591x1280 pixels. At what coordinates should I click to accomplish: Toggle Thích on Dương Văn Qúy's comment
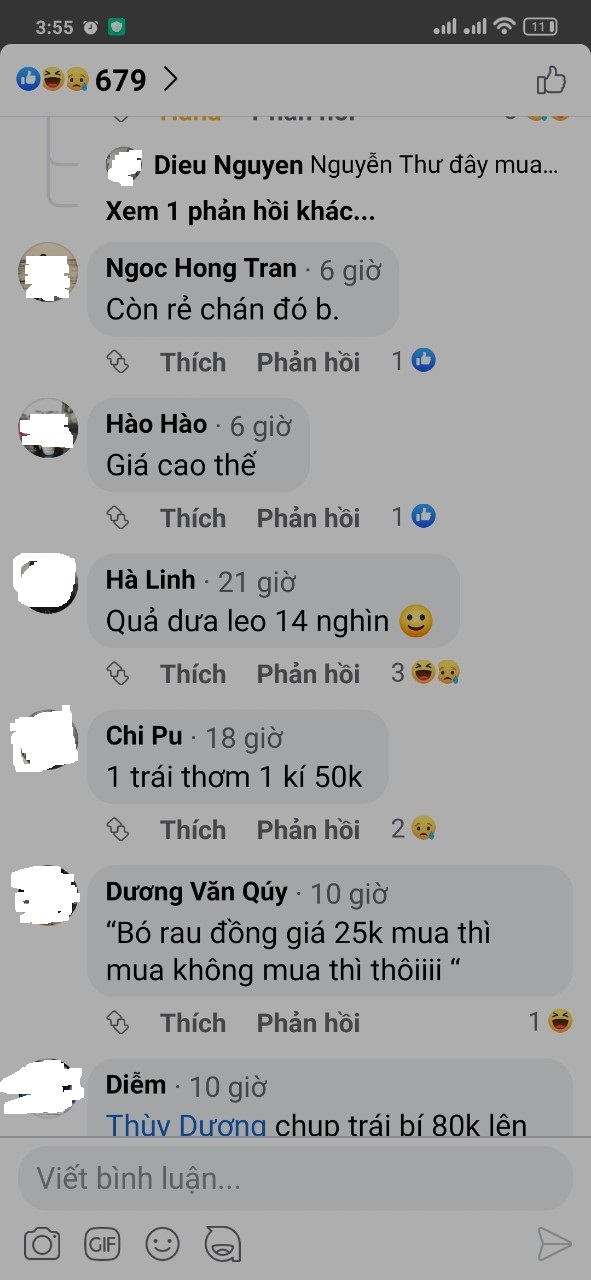tap(193, 1023)
